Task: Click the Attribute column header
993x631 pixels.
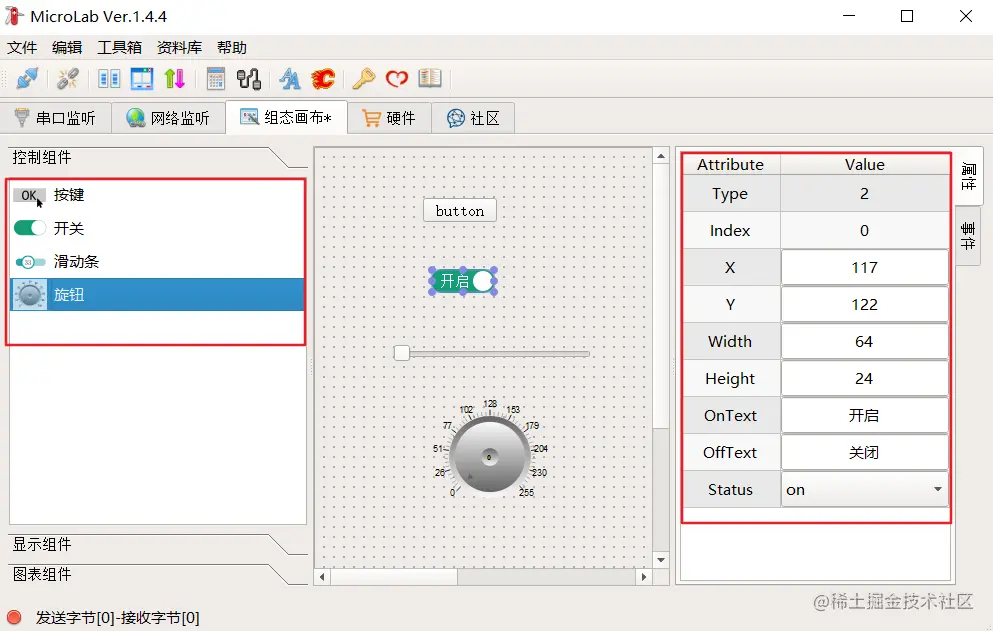Action: 731,165
